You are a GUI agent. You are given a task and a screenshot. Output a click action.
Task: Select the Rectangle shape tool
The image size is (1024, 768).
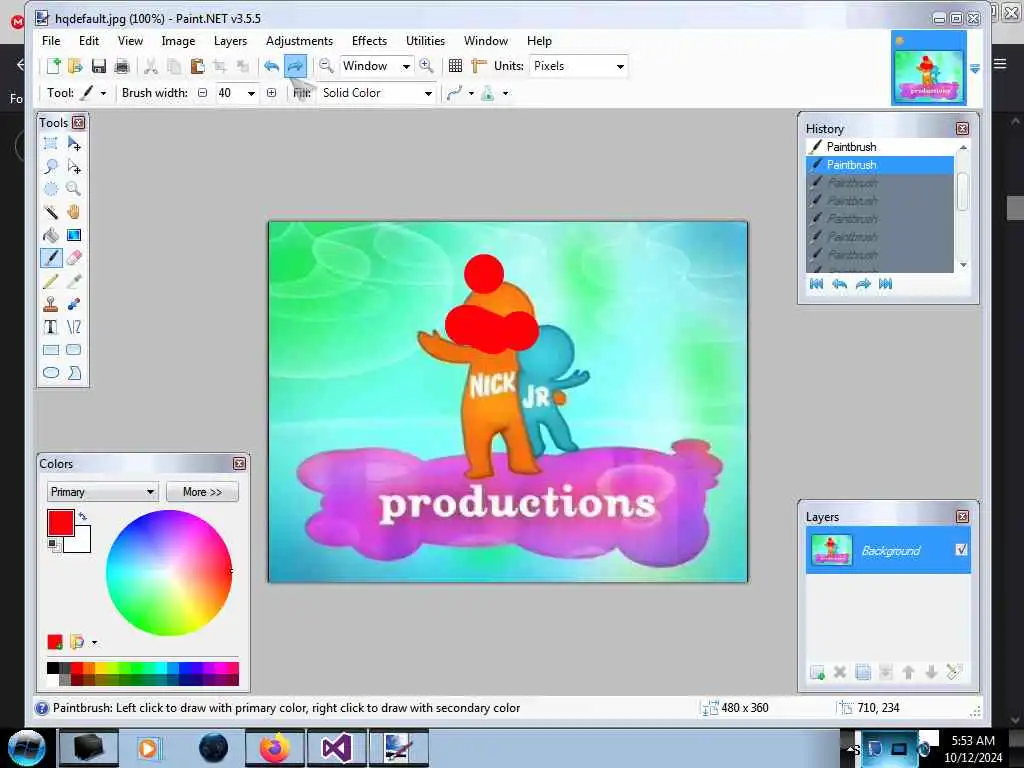point(50,349)
